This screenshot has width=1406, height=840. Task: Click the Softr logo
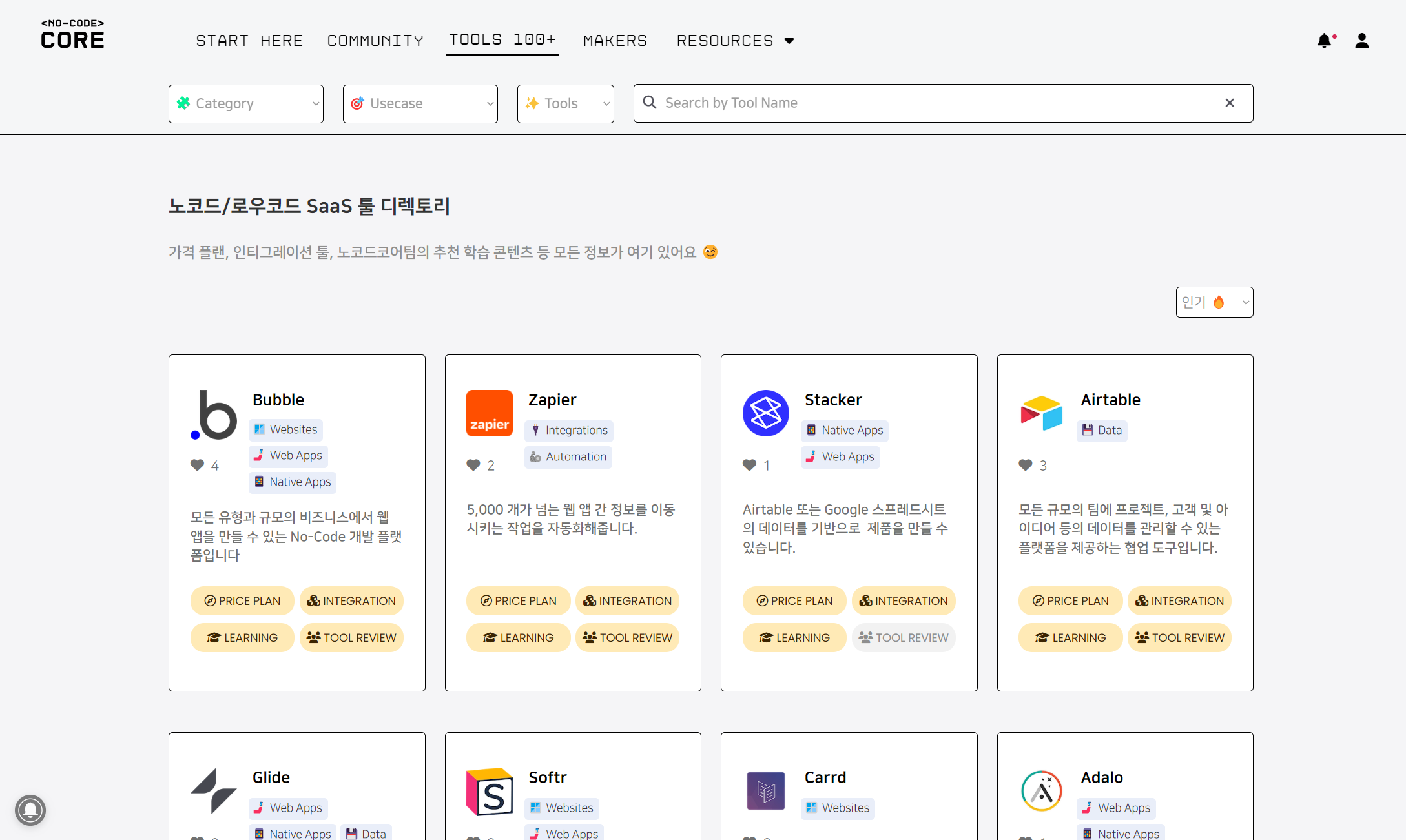pos(489,792)
